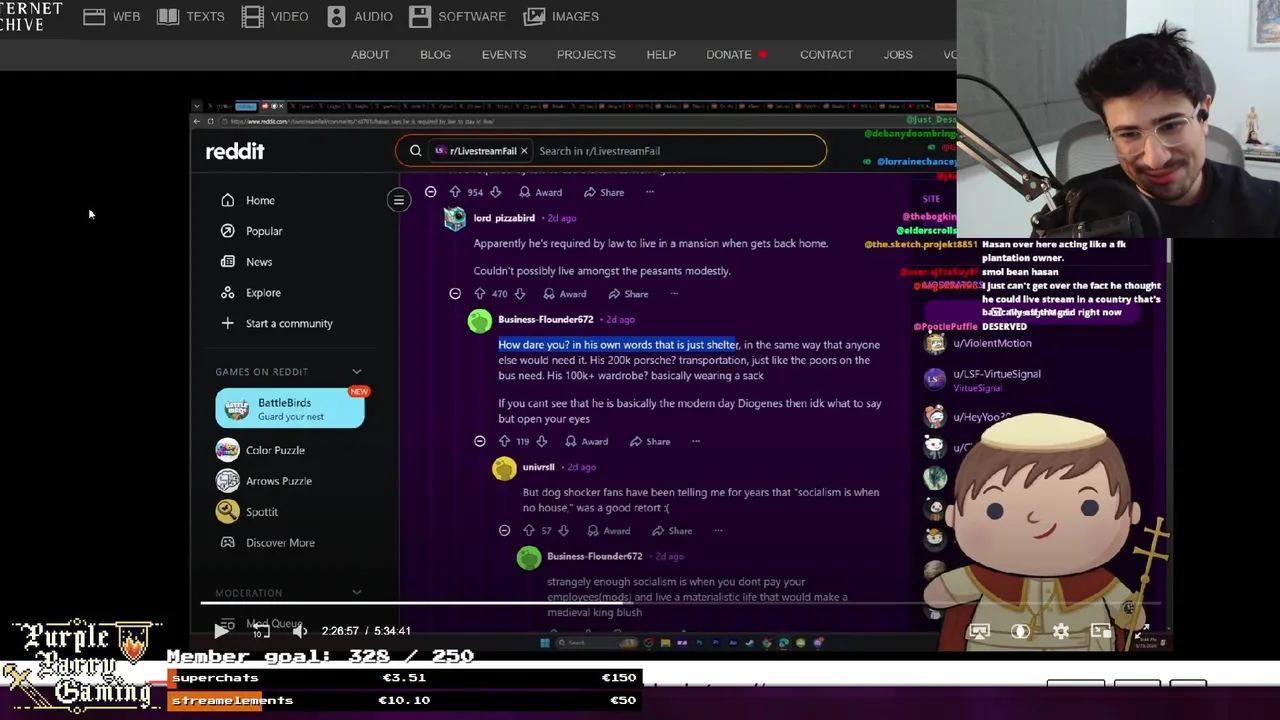Screen dimensions: 1280x720
Task: Open the Texts book icon in the top bar
Action: coord(168,16)
